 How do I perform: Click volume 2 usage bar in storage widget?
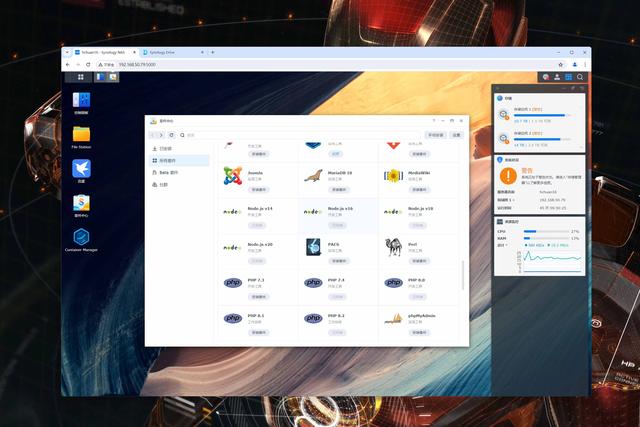(x=542, y=139)
